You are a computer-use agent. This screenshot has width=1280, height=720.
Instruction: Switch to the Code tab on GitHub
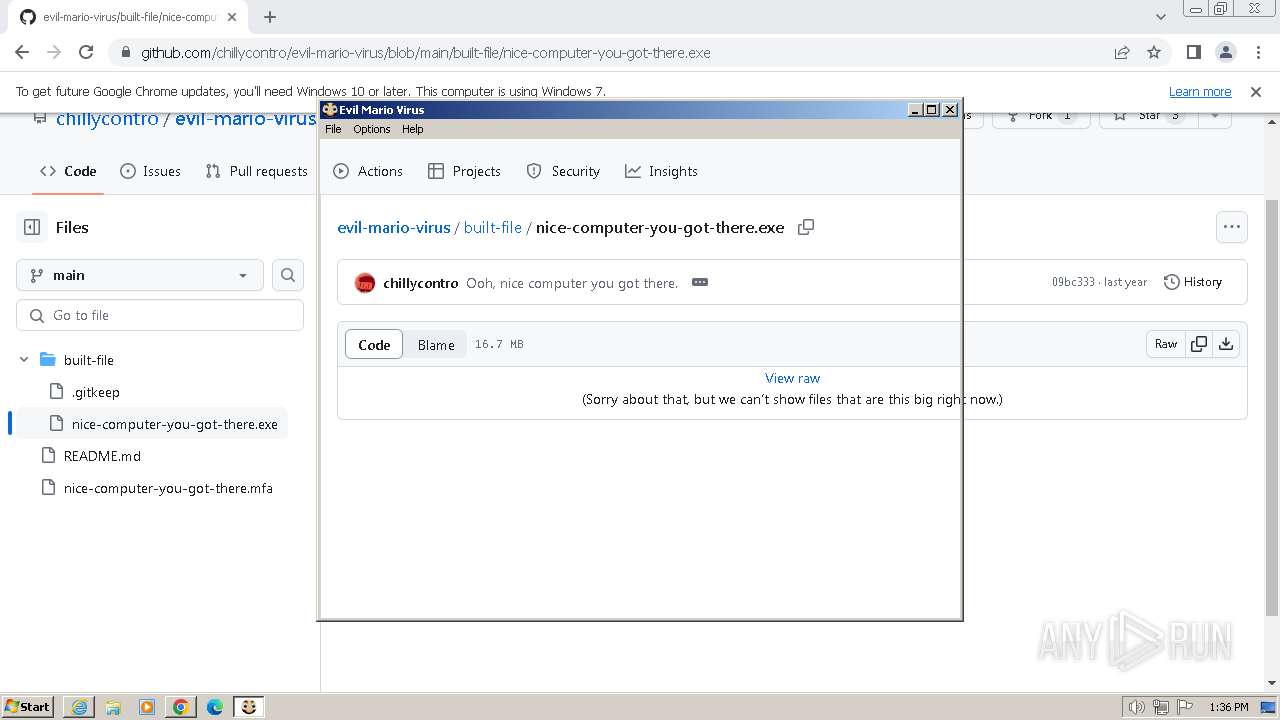pos(68,171)
